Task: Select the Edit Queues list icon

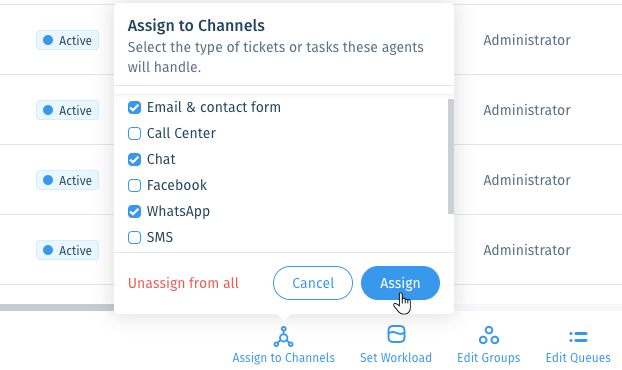Action: pyautogui.click(x=578, y=337)
